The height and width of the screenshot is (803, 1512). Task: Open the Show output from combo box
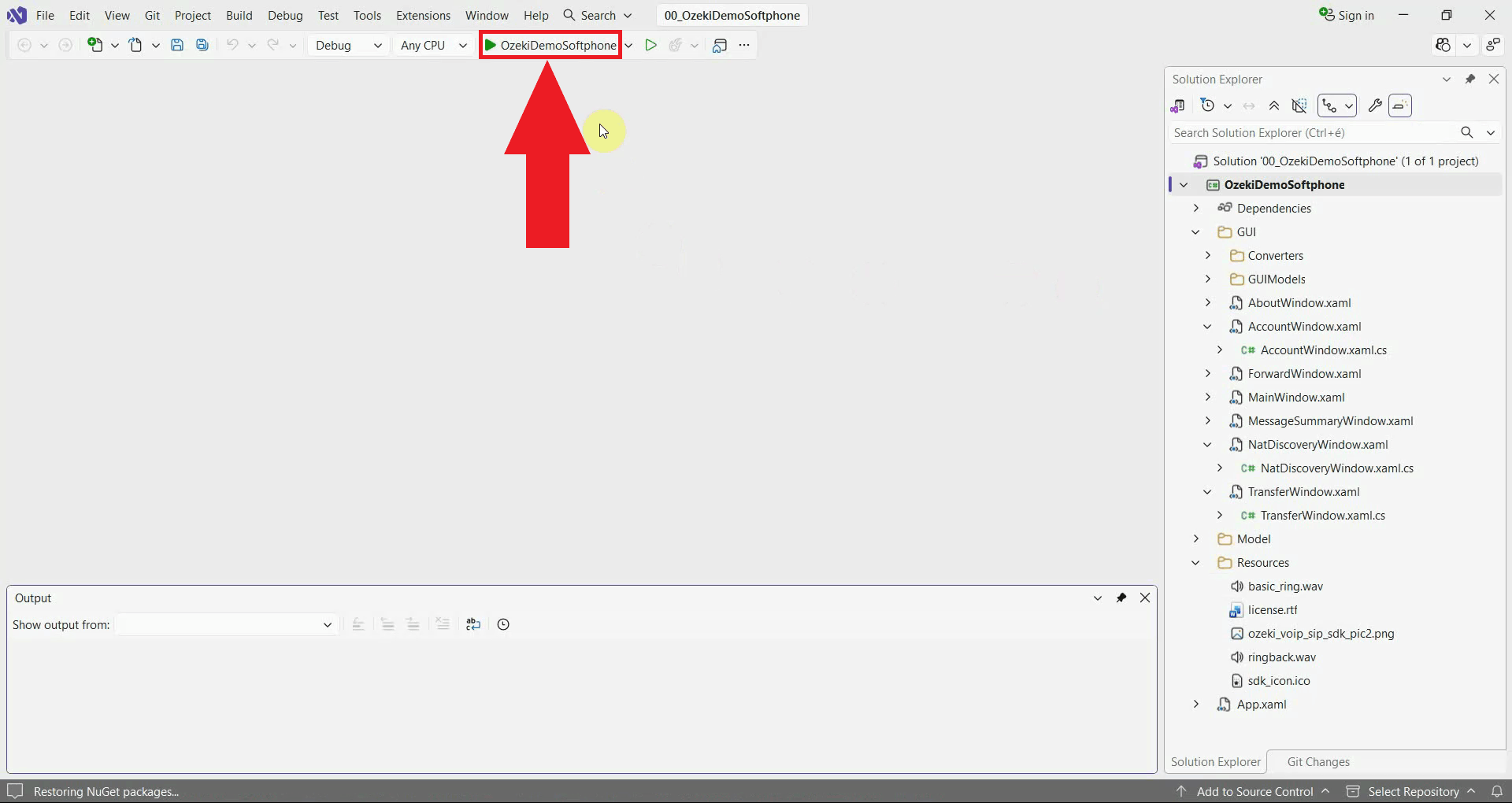pyautogui.click(x=227, y=624)
